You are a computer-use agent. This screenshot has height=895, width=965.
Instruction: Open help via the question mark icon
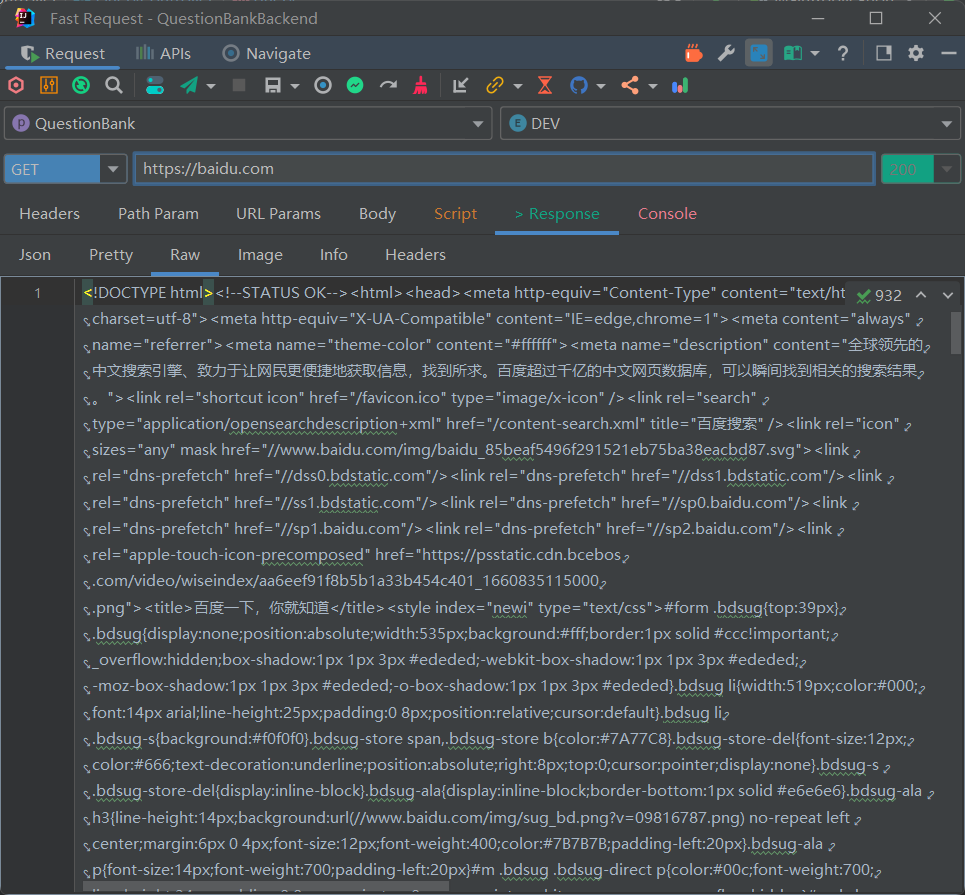pyautogui.click(x=843, y=54)
